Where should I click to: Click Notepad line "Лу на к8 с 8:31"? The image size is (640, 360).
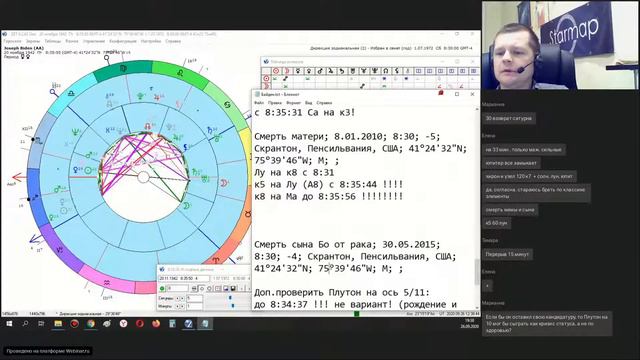point(294,173)
